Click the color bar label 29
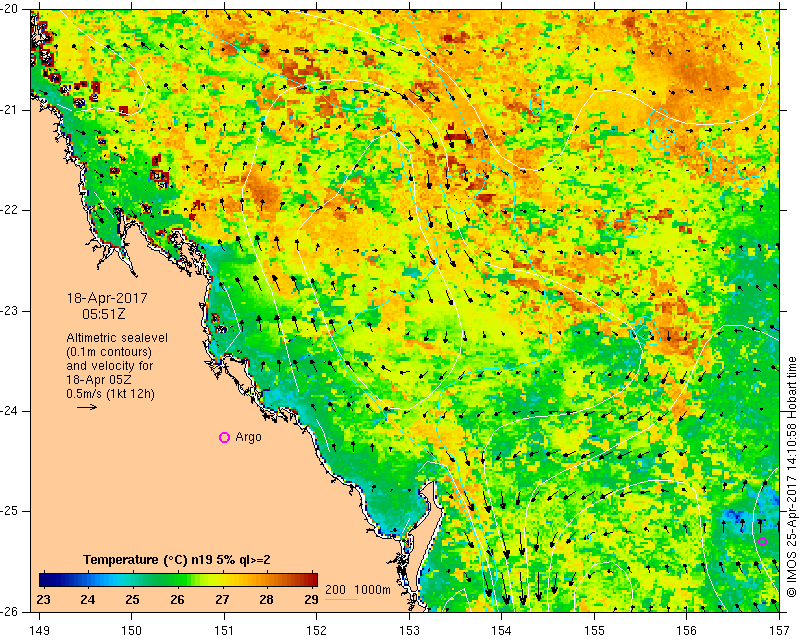Viewport: 800px width, 640px height. coord(311,600)
